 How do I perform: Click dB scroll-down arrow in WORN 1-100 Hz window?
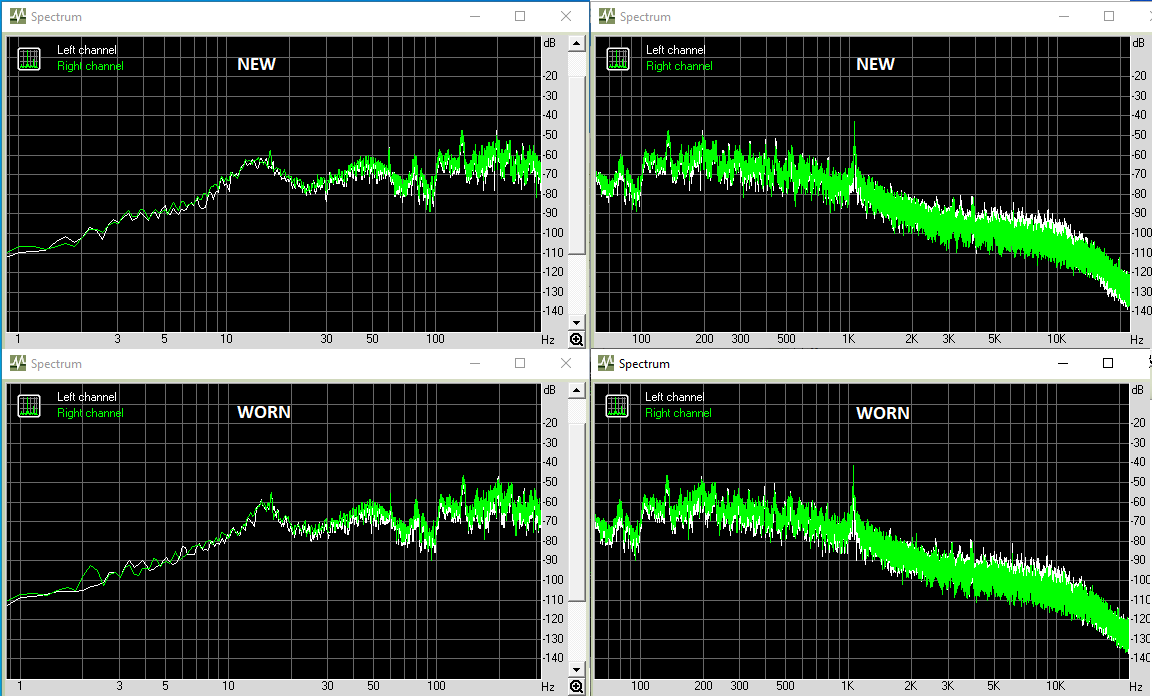577,670
